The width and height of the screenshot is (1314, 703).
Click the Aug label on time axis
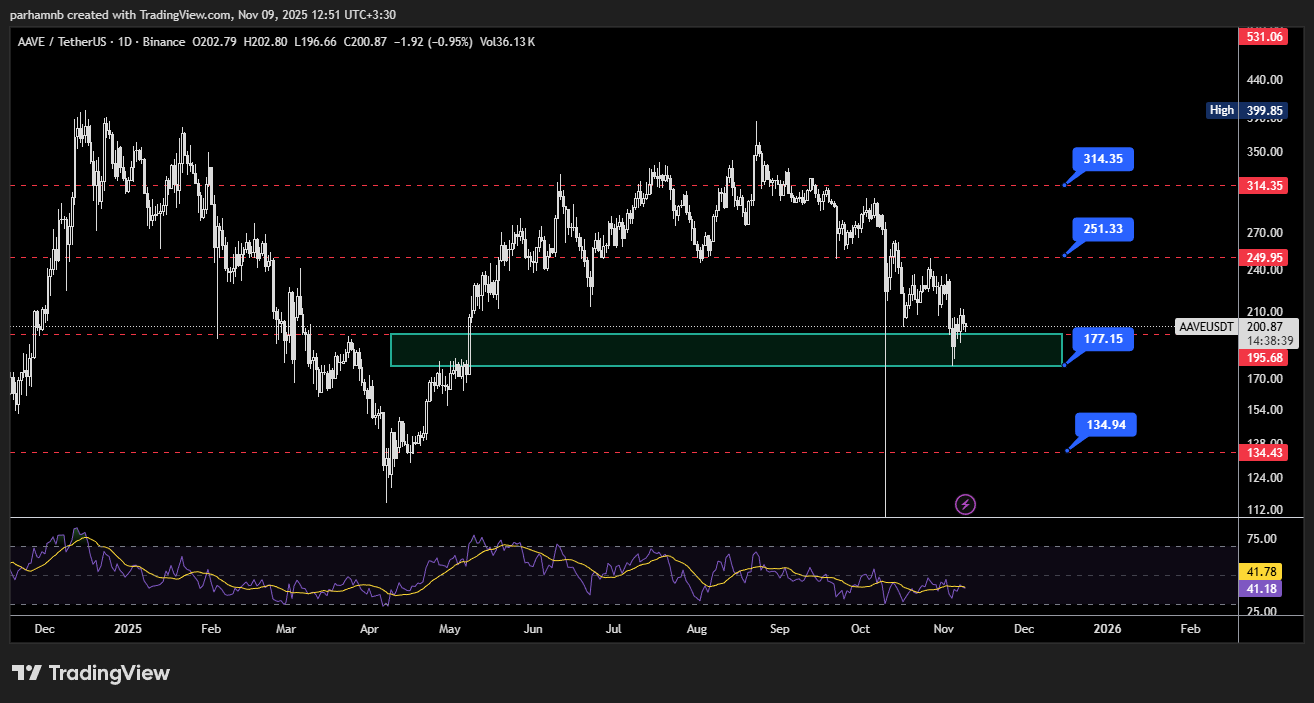pyautogui.click(x=697, y=629)
